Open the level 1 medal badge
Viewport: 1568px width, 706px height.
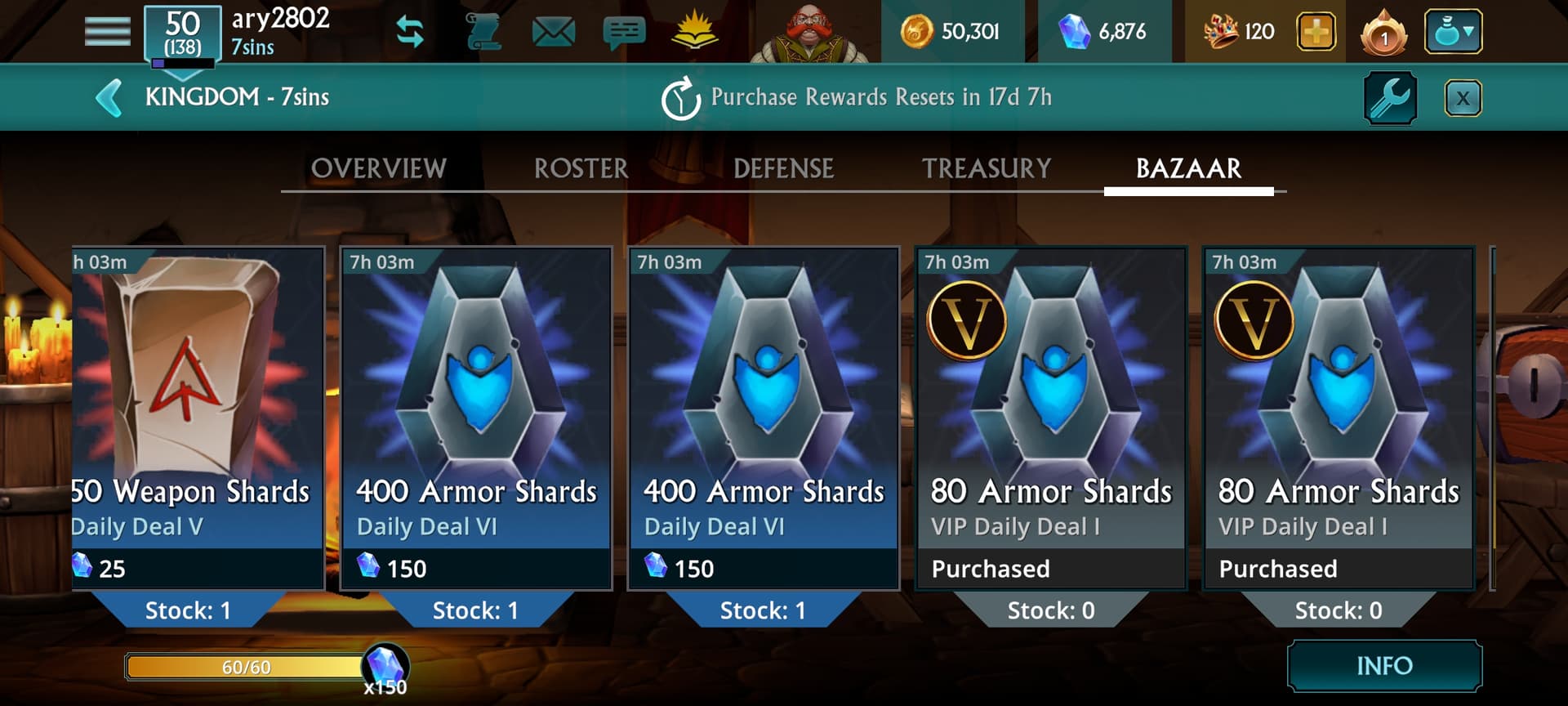[x=1383, y=32]
